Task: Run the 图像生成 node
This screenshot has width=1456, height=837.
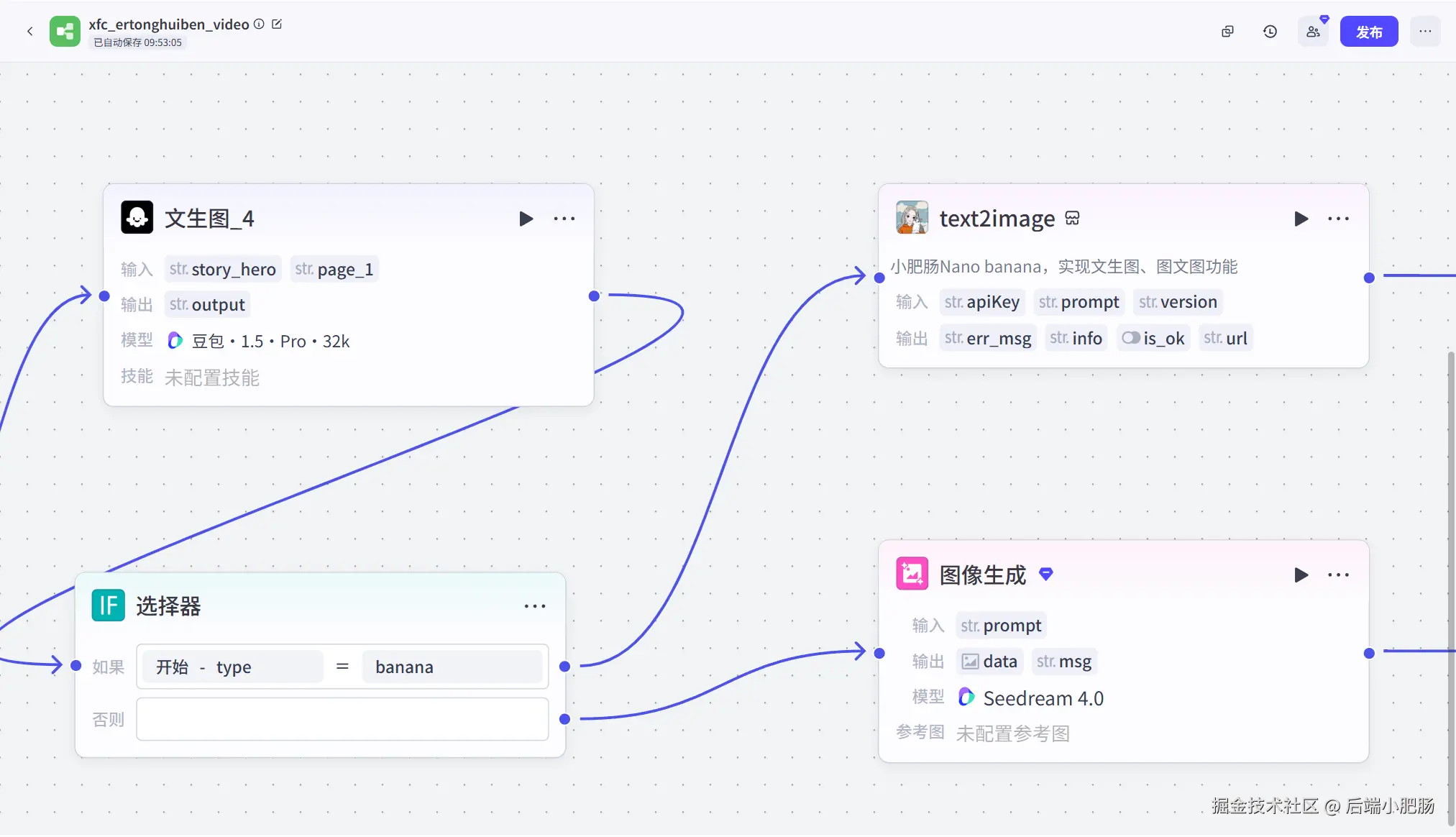Action: (x=1301, y=575)
